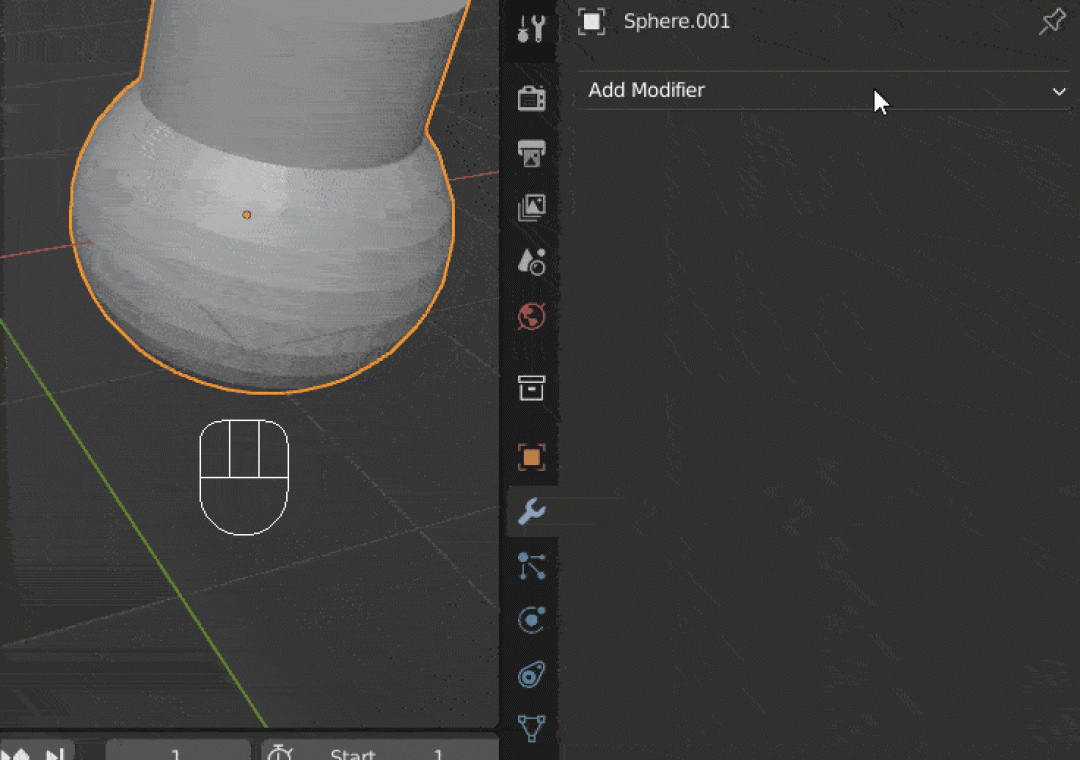Open the View Layer properties tab
Screen dimensions: 1080x760
tap(531, 207)
